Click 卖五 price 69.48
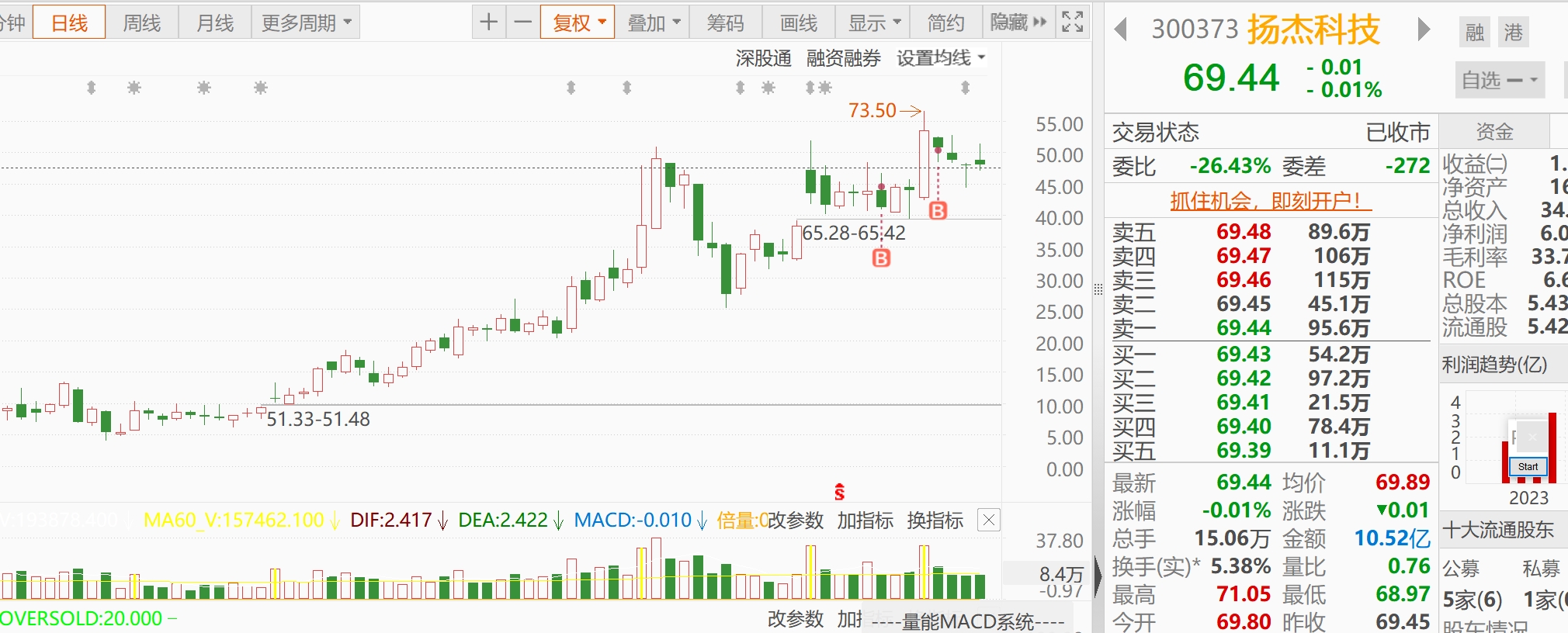The image size is (1568, 633). click(1244, 231)
